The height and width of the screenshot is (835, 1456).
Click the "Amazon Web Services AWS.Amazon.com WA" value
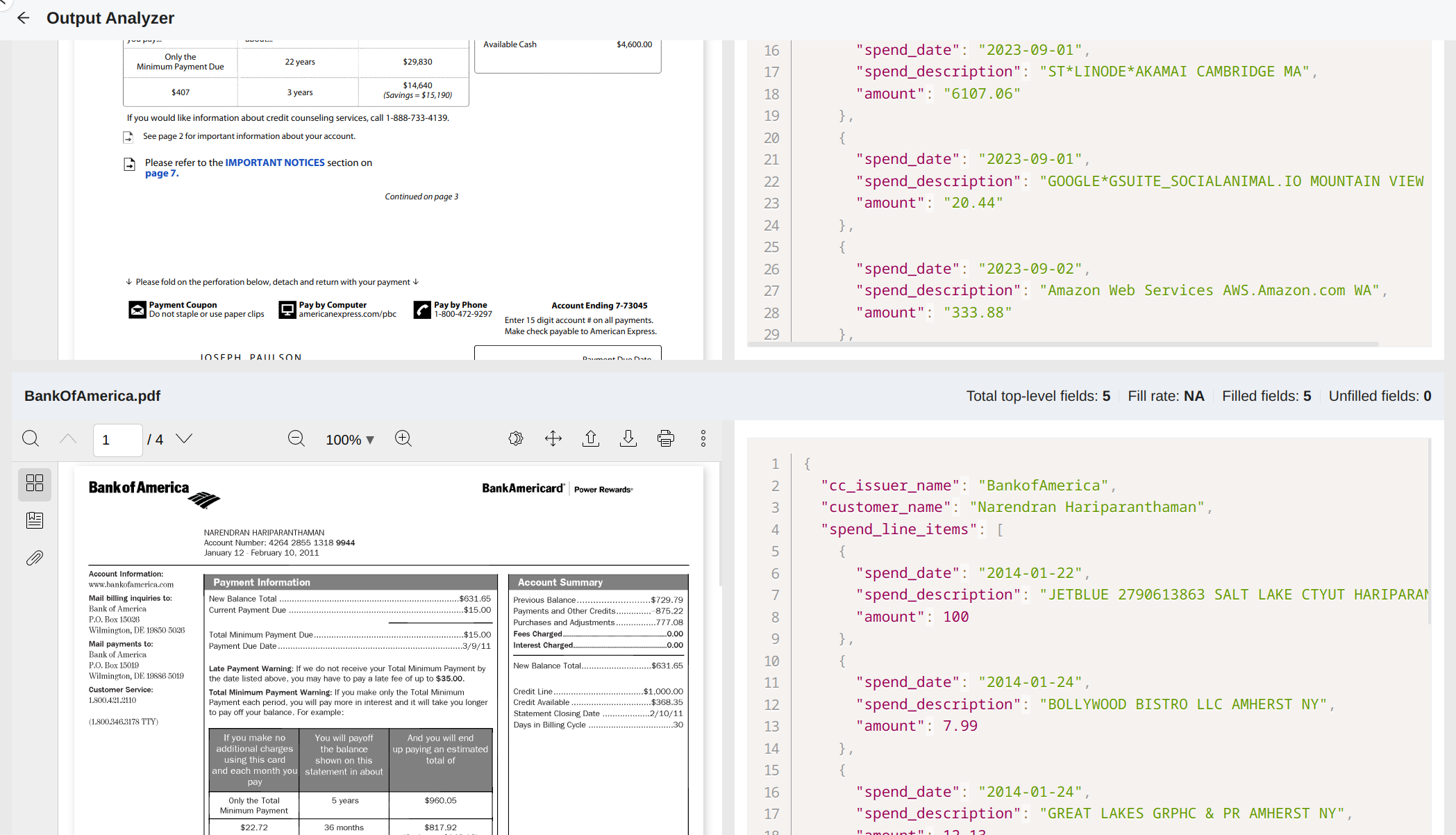pos(1210,290)
